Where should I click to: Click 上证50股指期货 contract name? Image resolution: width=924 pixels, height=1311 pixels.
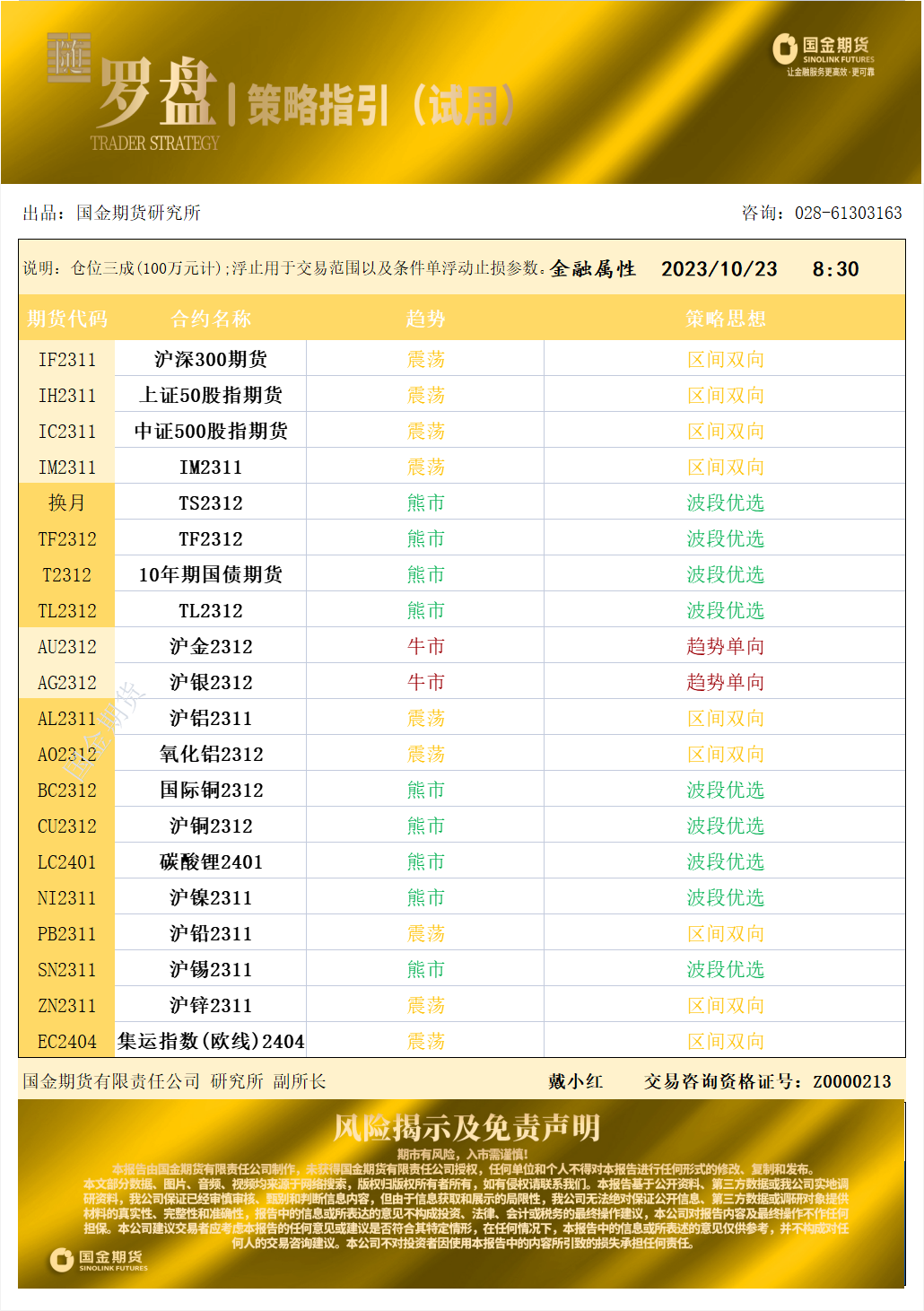pyautogui.click(x=211, y=395)
